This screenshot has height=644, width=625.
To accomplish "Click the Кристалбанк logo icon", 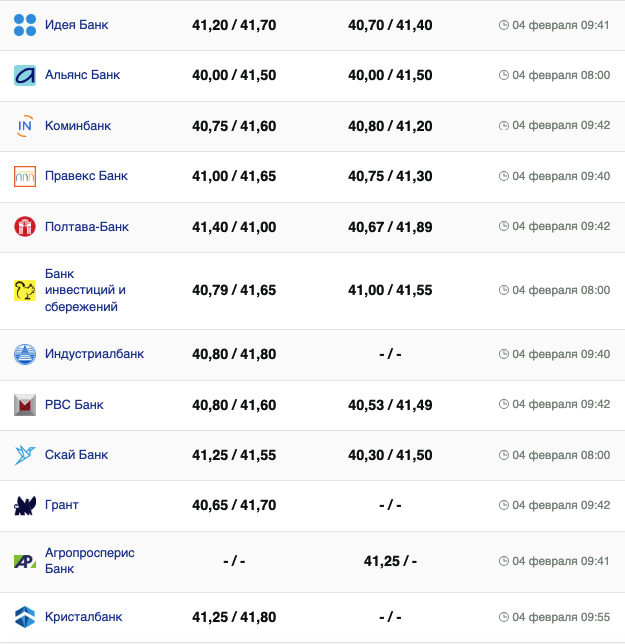I will point(25,617).
